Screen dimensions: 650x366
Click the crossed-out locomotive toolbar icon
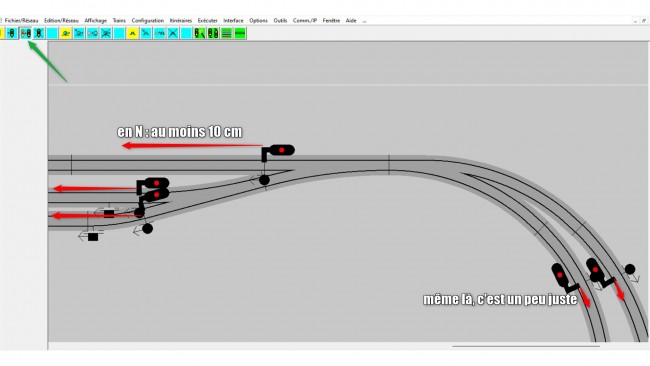coord(106,33)
